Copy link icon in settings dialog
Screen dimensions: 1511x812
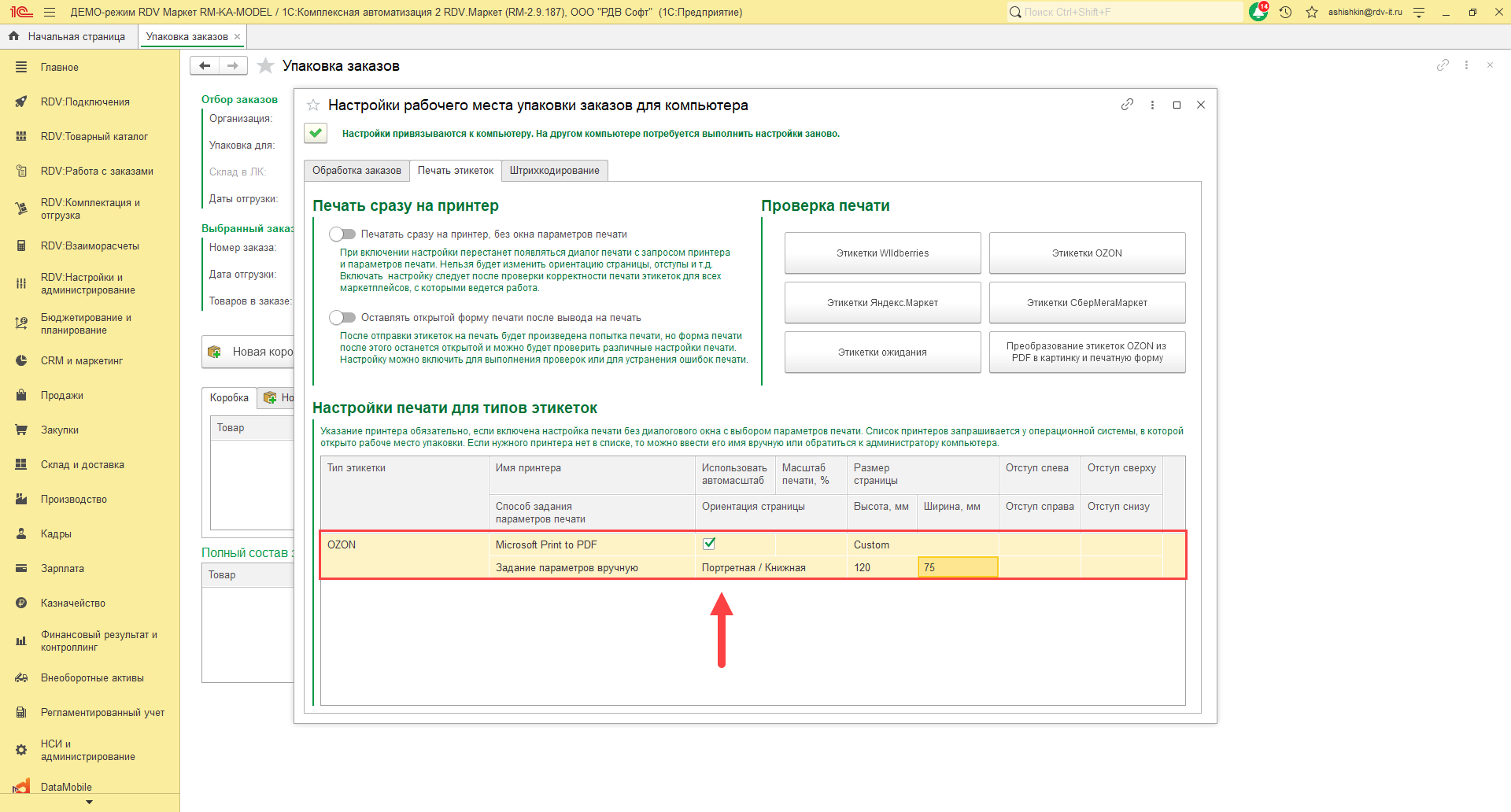click(1127, 105)
